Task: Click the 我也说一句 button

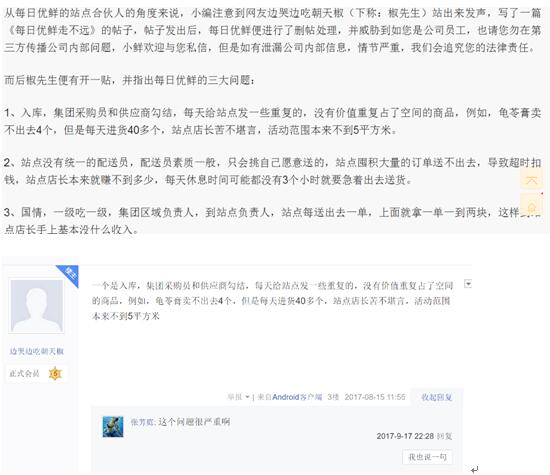Action: pyautogui.click(x=427, y=457)
